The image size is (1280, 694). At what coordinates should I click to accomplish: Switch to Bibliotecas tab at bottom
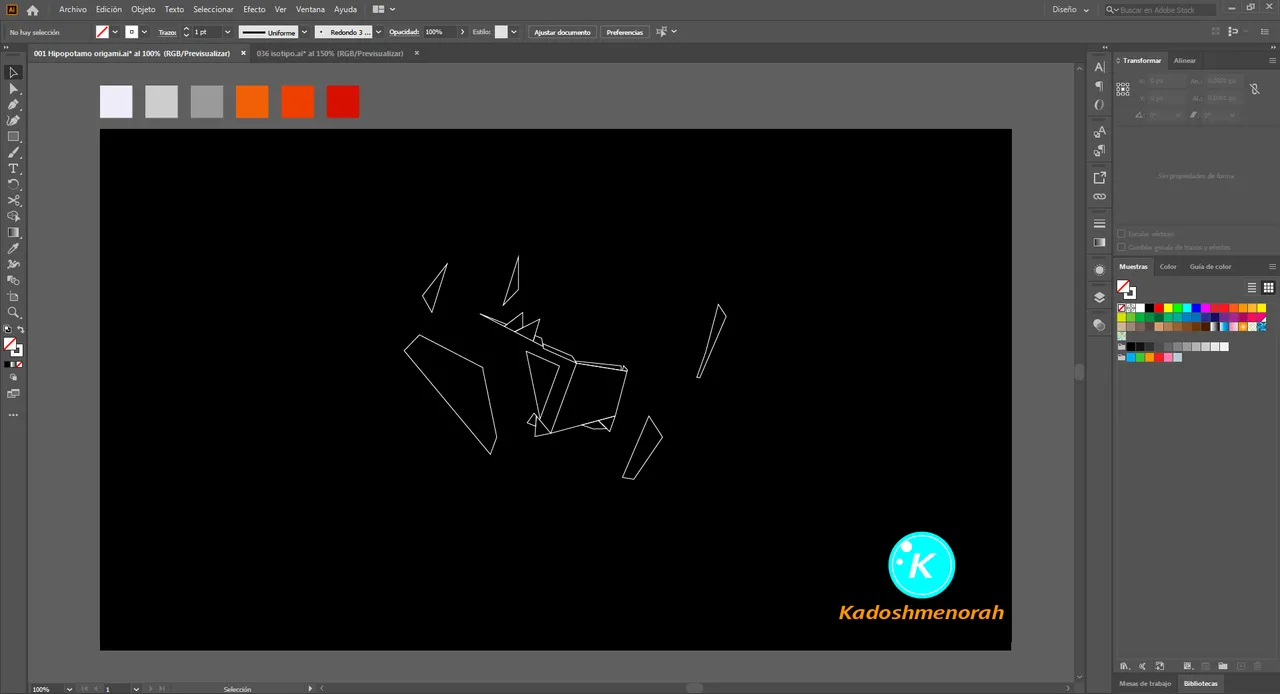point(1201,683)
